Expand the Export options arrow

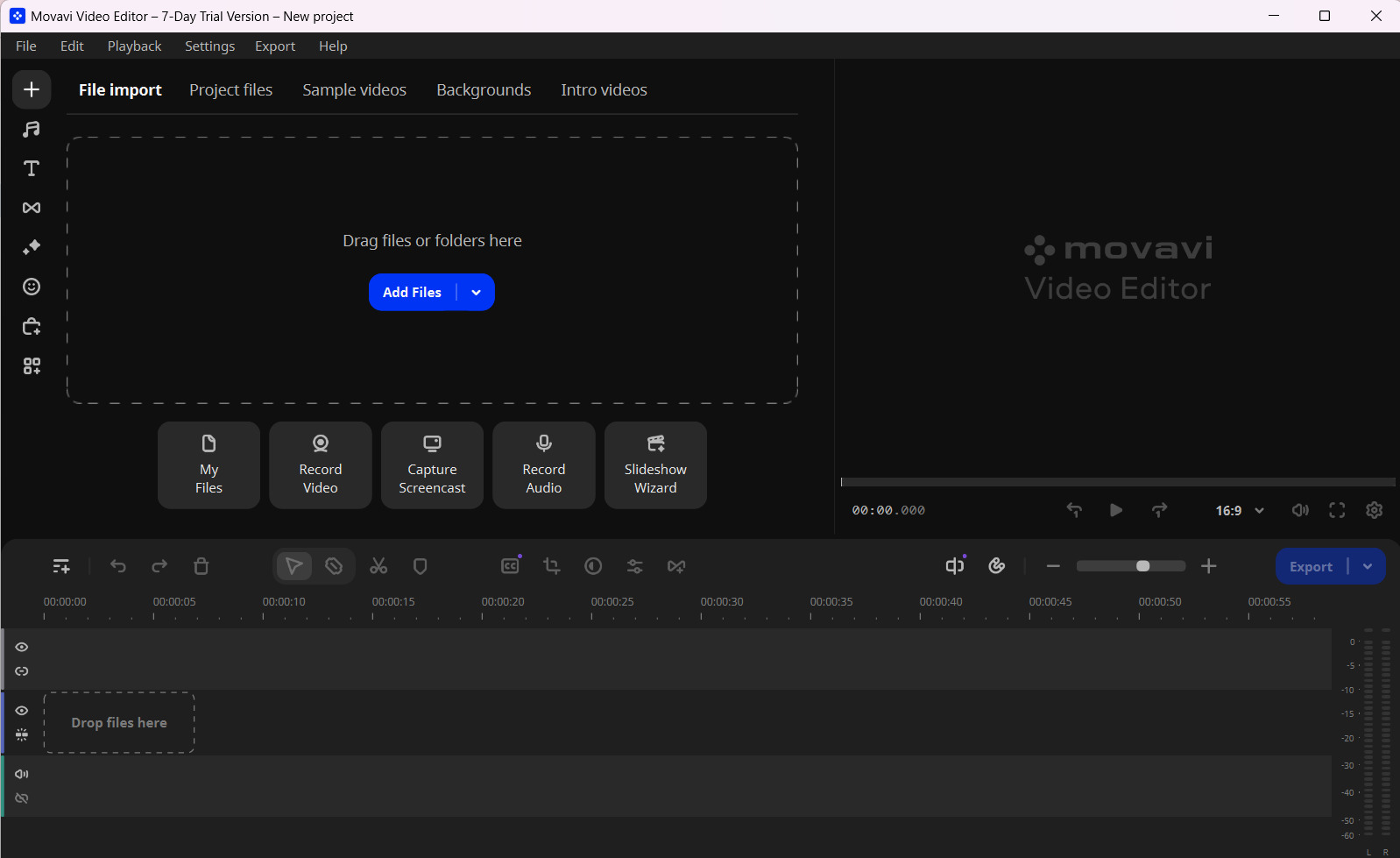pyautogui.click(x=1368, y=567)
